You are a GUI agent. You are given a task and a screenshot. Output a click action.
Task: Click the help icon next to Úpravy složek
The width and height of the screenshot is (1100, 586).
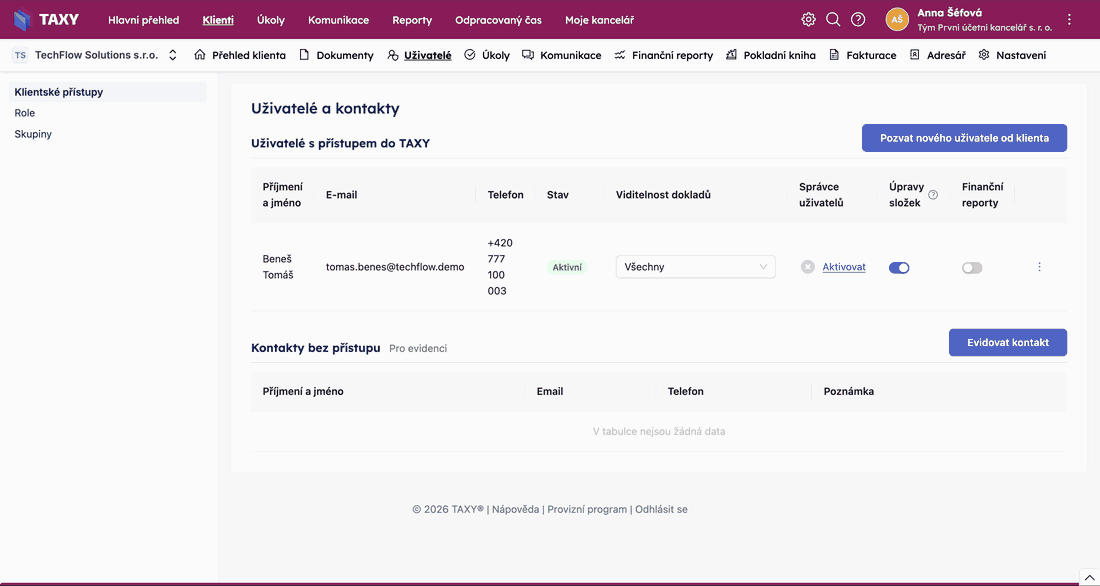(933, 195)
